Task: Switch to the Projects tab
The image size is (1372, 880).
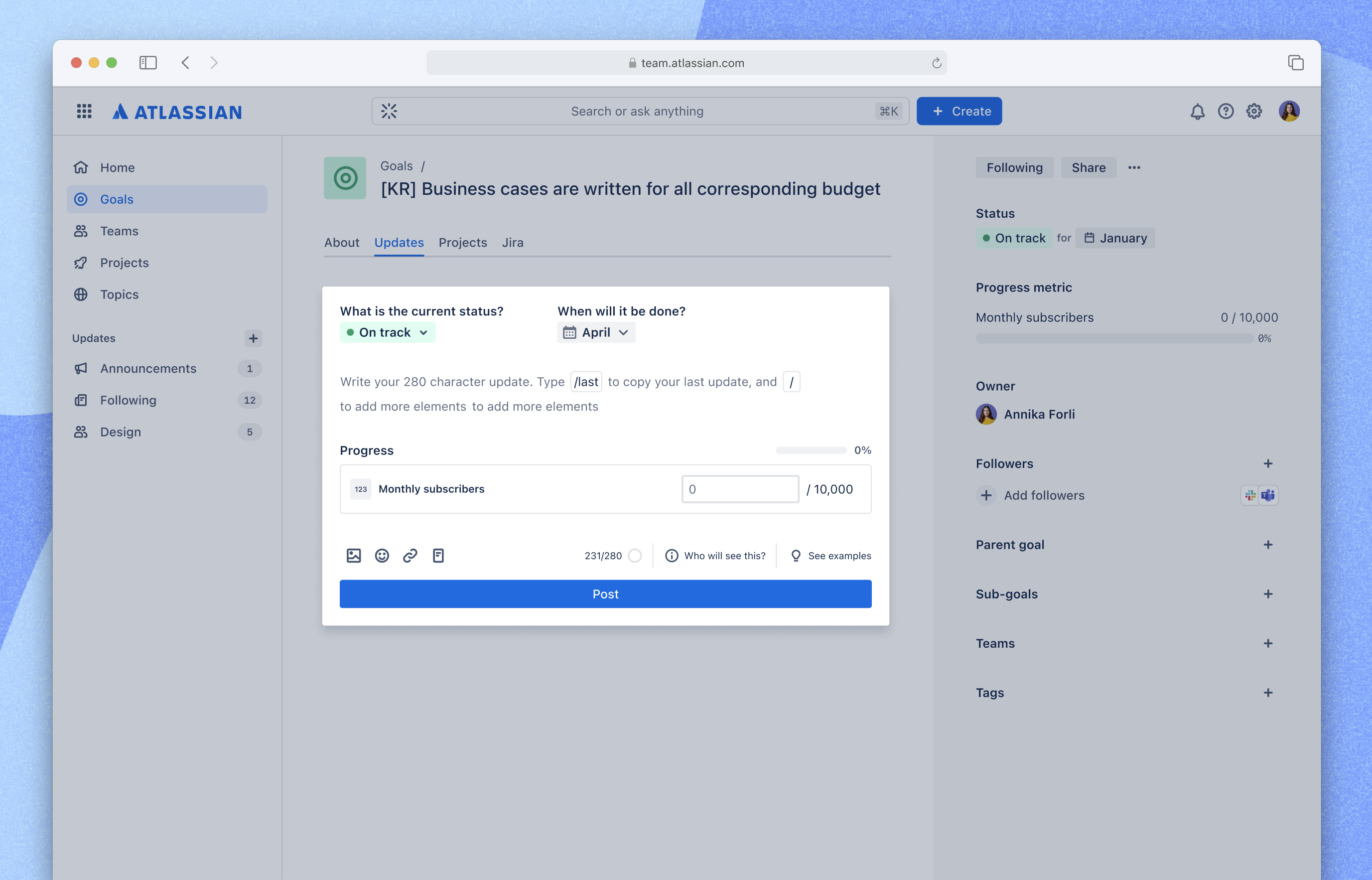Action: click(x=463, y=243)
